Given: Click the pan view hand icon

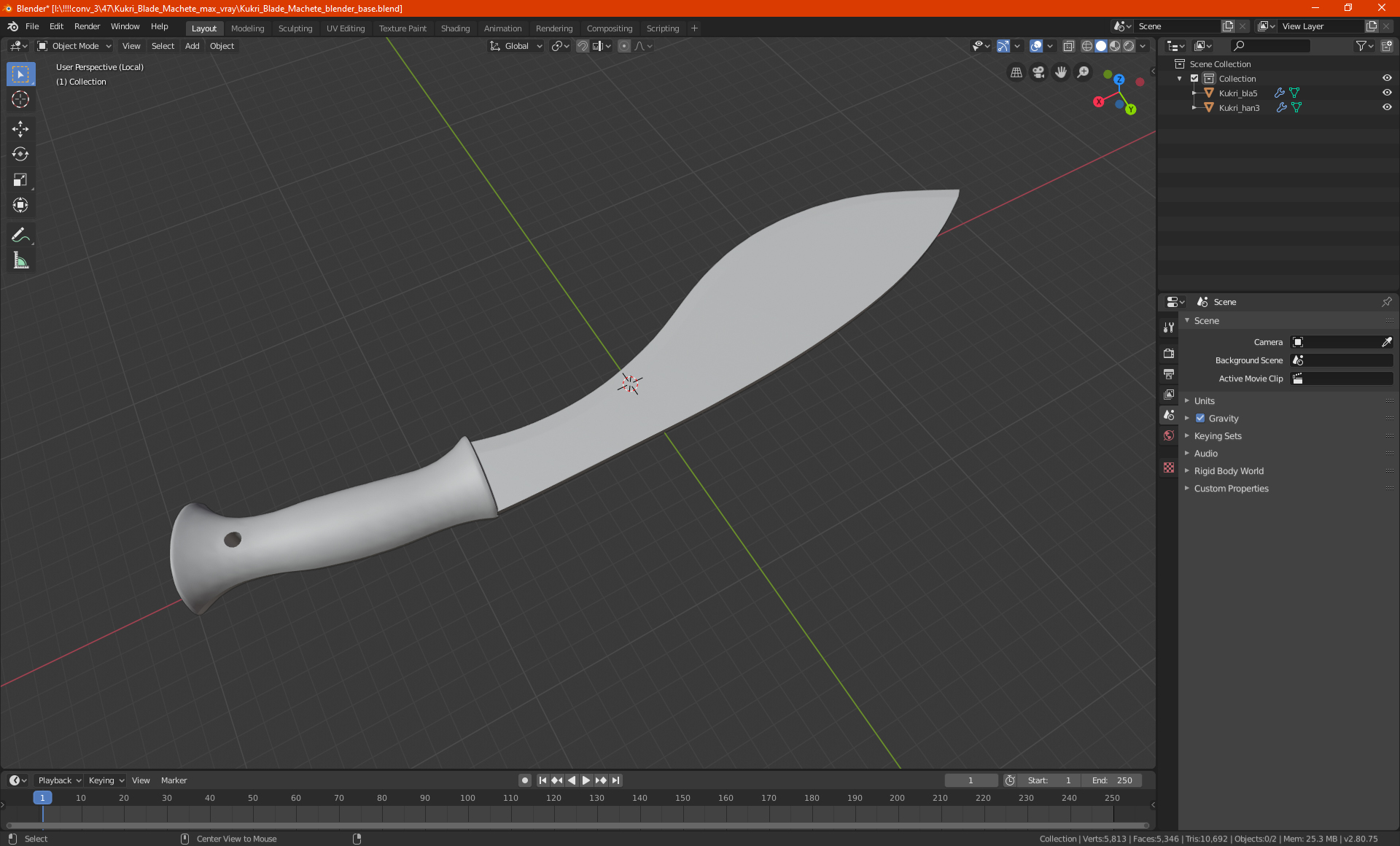Looking at the screenshot, I should coord(1061,72).
